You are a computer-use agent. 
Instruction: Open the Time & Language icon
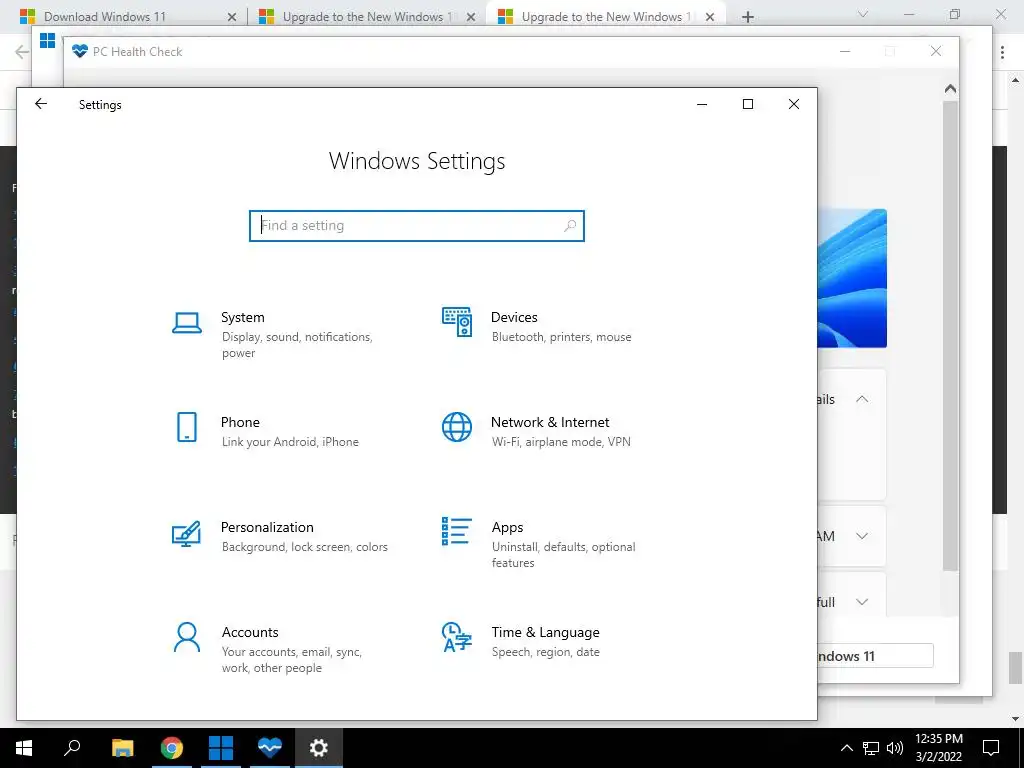click(x=456, y=637)
